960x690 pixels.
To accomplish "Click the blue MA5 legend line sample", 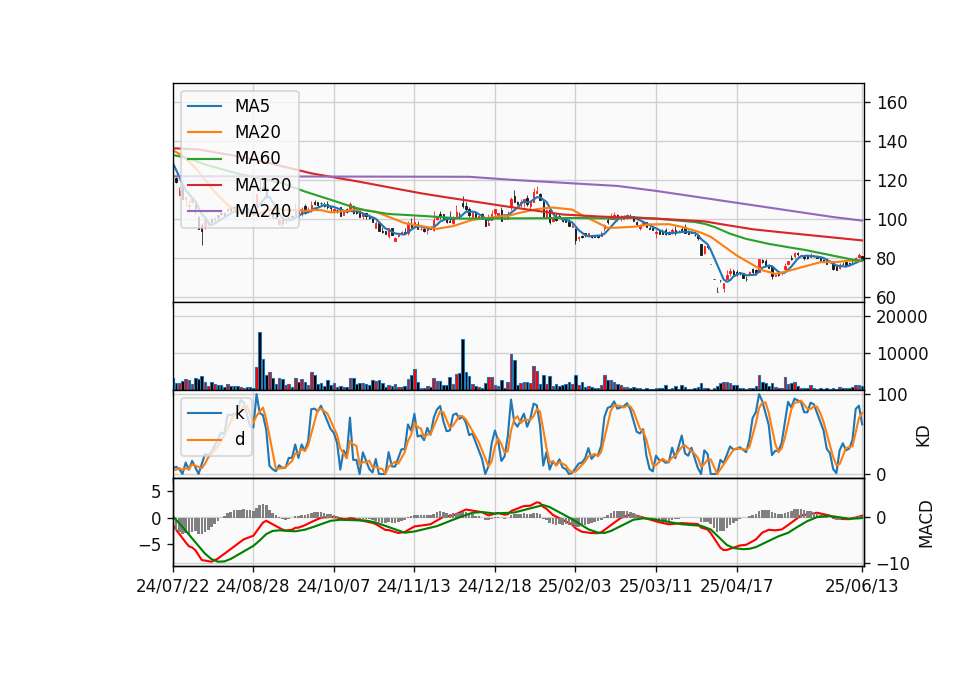I will tap(204, 106).
